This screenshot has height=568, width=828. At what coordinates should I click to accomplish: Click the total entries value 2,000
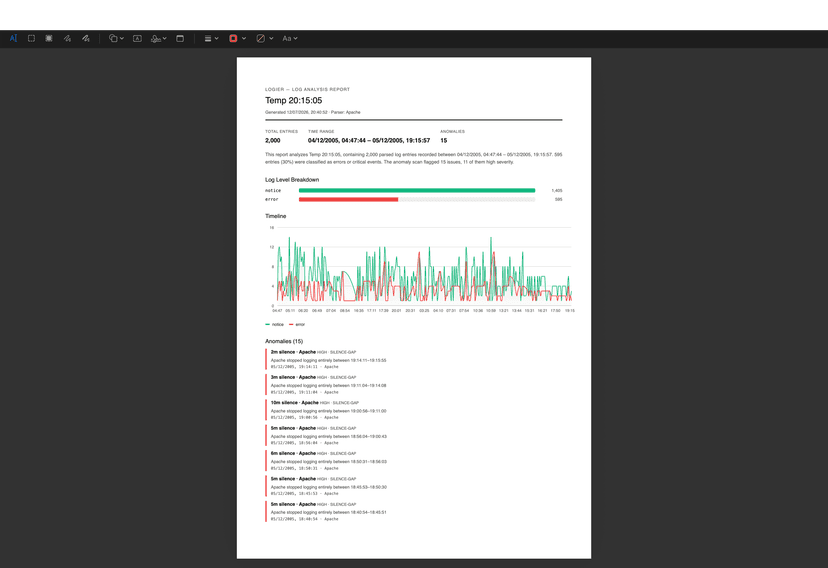tap(272, 140)
